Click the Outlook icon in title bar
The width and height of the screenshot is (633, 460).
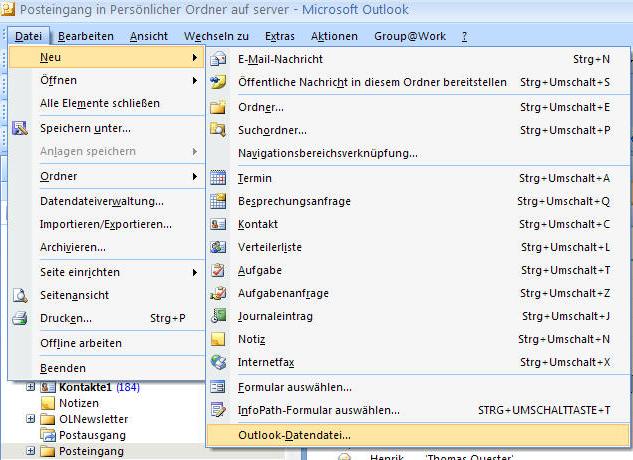click(7, 9)
